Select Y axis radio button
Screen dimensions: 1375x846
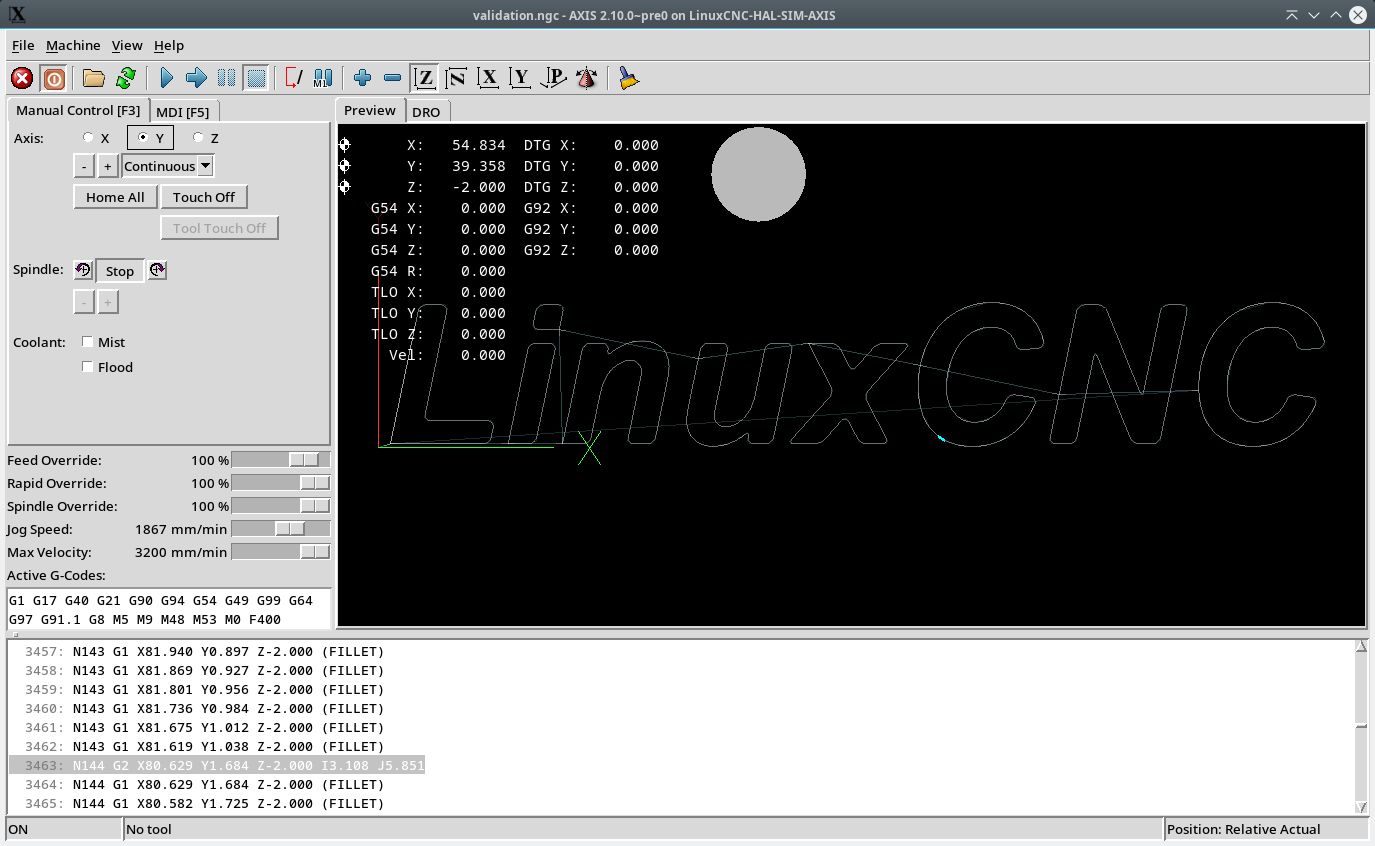[x=143, y=138]
